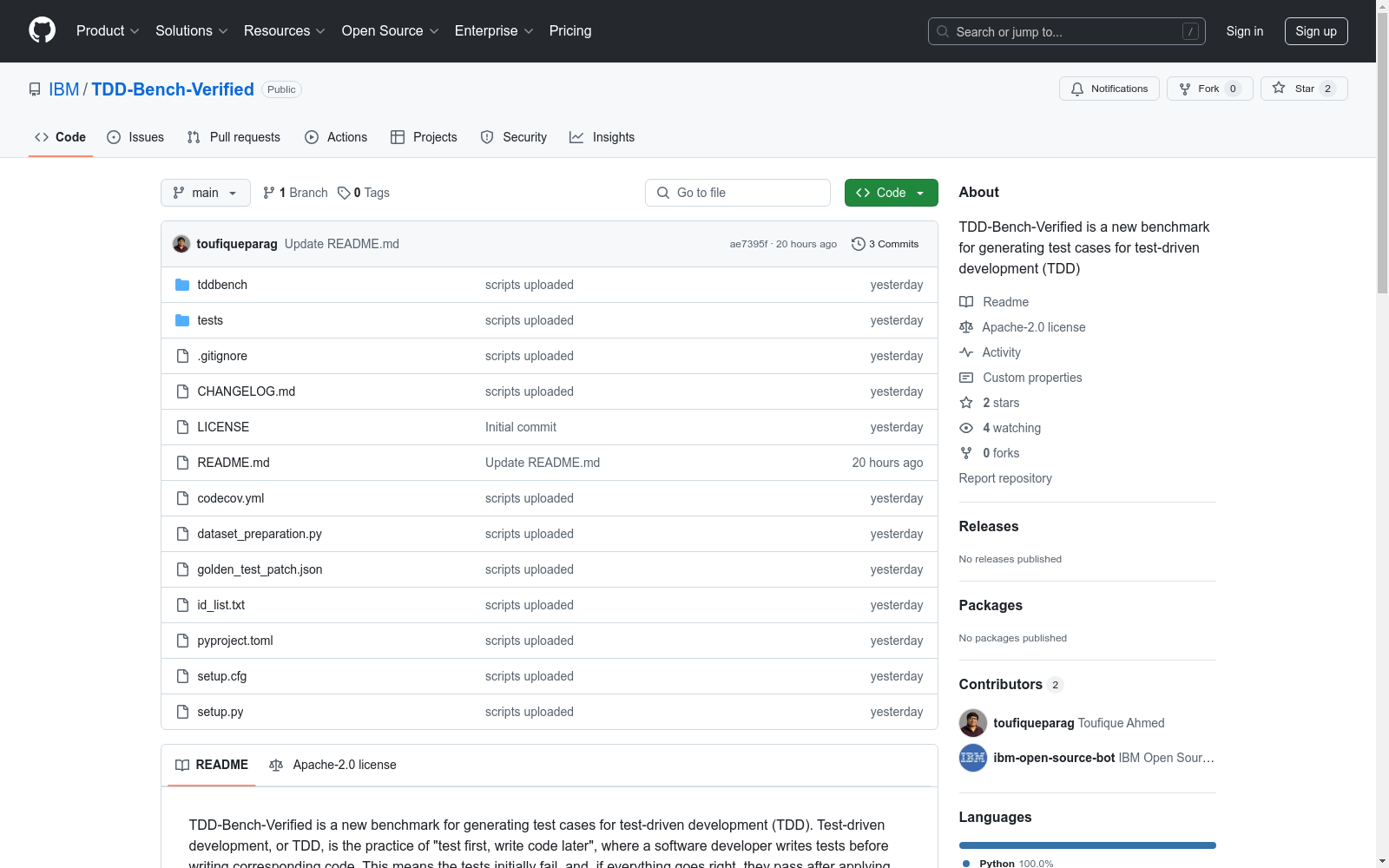Click the repository icon before IBM
This screenshot has height=868, width=1389.
click(x=35, y=89)
